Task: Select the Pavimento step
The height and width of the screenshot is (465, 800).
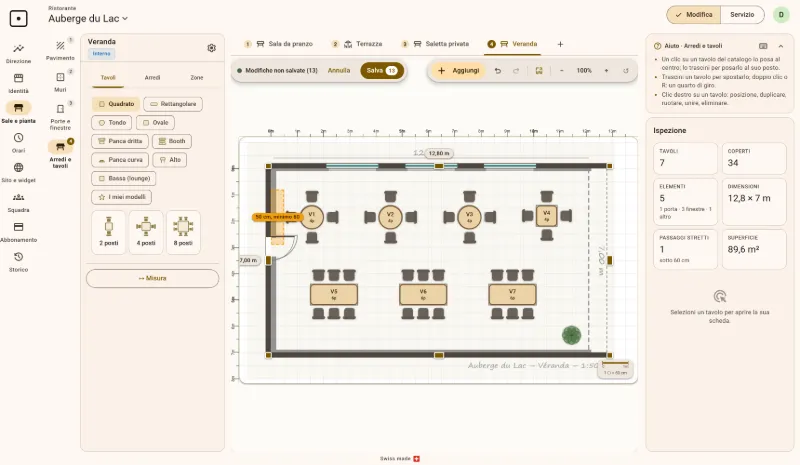Action: click(60, 50)
